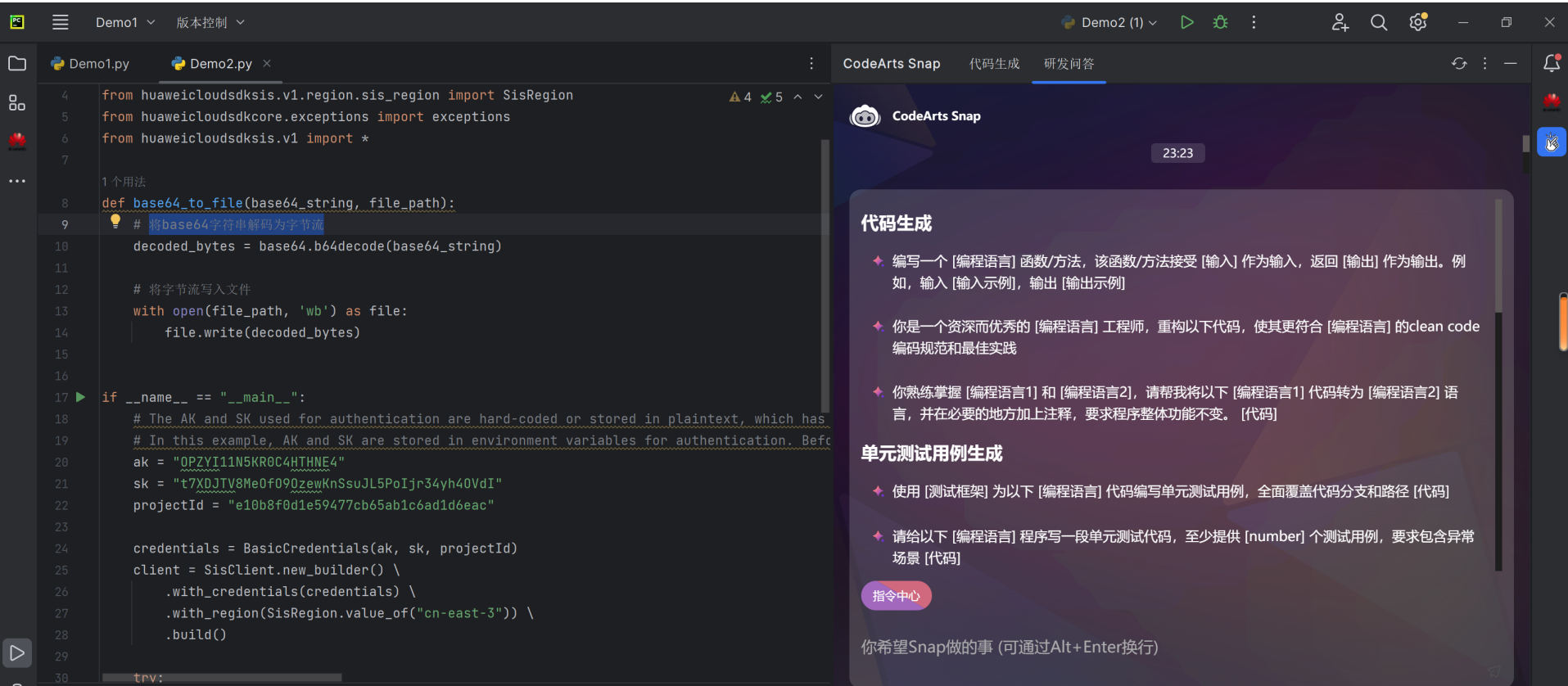Open the 版本控制 dropdown
1568x686 pixels.
click(210, 22)
